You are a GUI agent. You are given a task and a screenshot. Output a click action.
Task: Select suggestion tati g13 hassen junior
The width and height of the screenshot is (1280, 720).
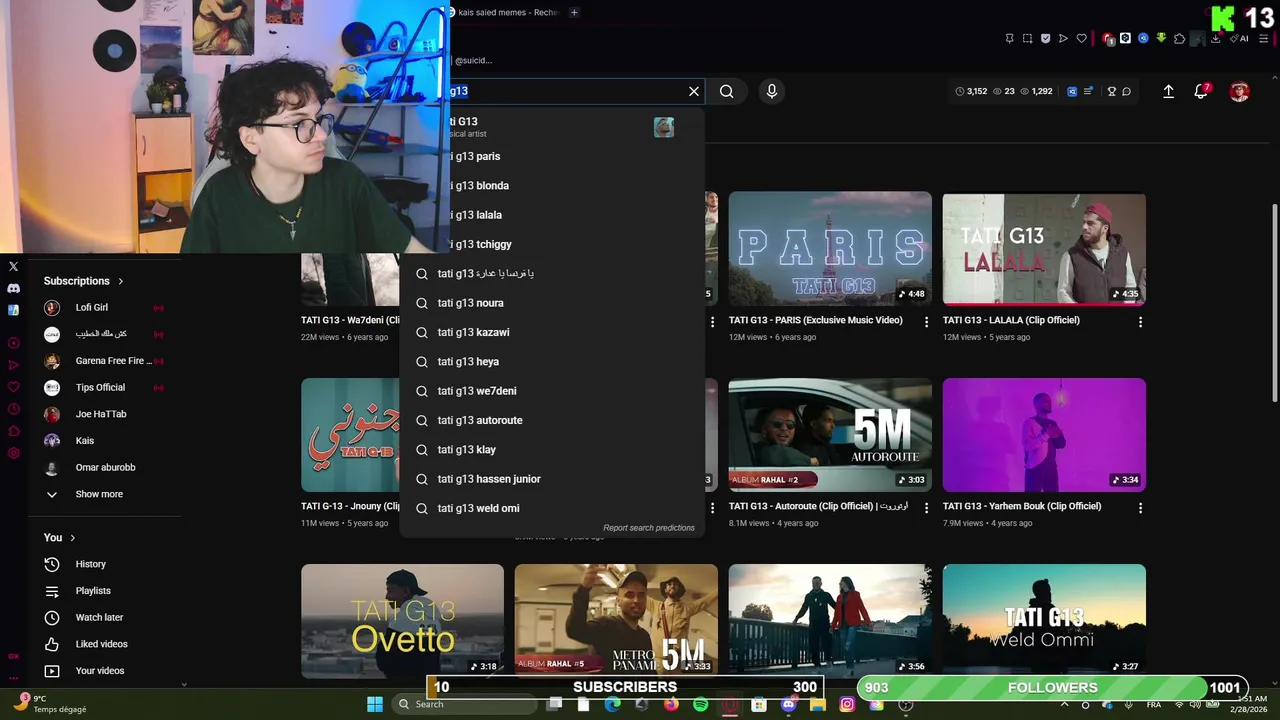click(552, 479)
